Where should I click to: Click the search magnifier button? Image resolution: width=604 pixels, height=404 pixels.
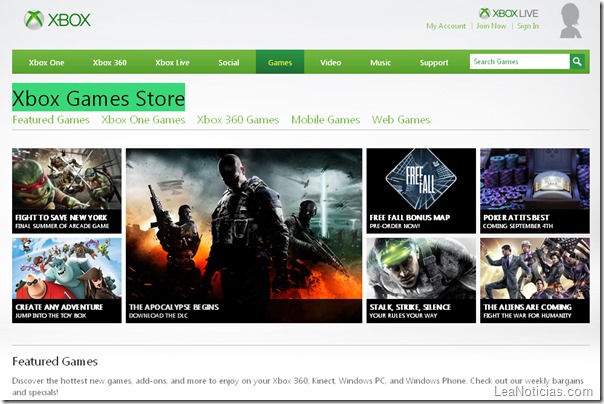click(577, 62)
